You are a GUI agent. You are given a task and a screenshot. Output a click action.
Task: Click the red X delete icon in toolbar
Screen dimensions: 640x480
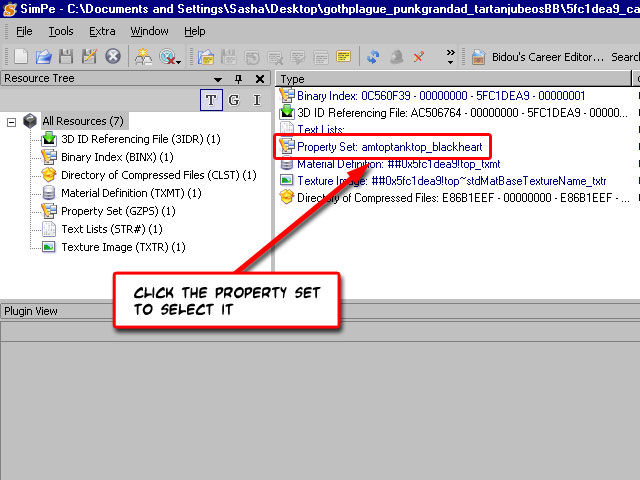coord(418,56)
